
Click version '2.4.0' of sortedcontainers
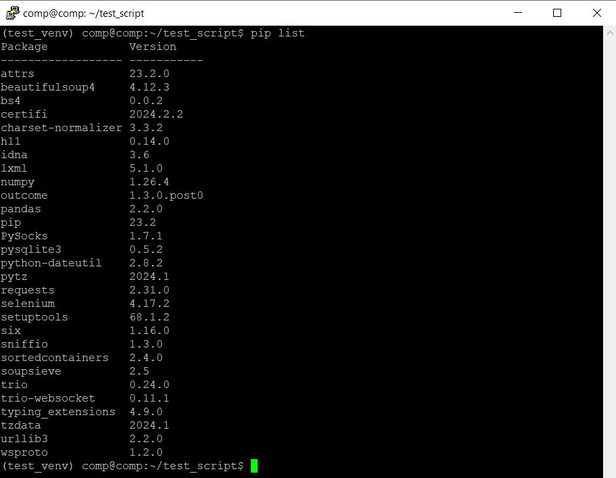click(x=146, y=358)
